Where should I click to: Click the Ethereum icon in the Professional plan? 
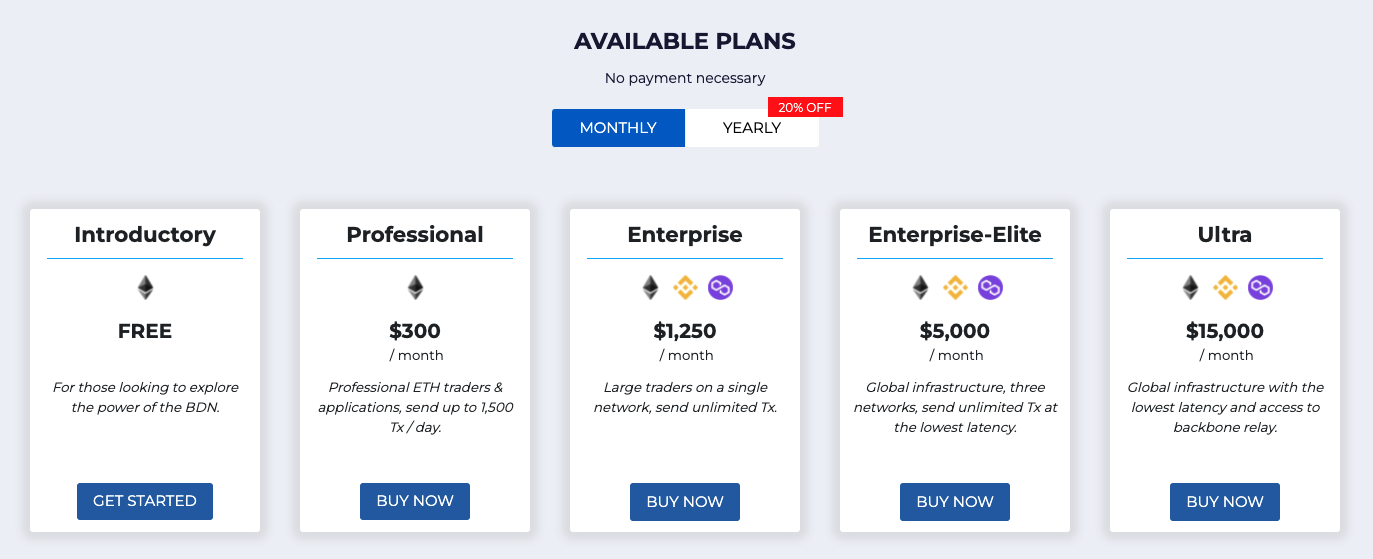[415, 288]
